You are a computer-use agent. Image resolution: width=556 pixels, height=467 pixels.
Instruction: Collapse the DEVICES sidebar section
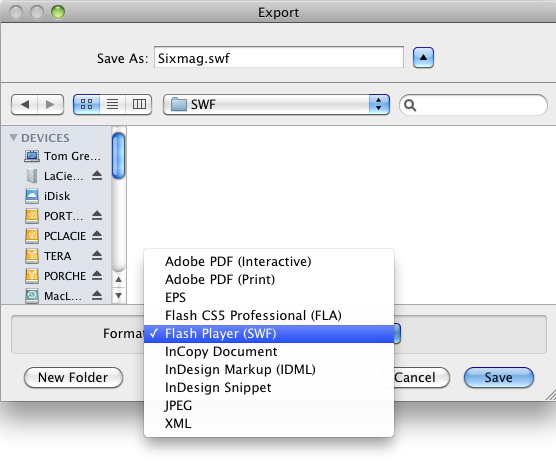coord(13,138)
